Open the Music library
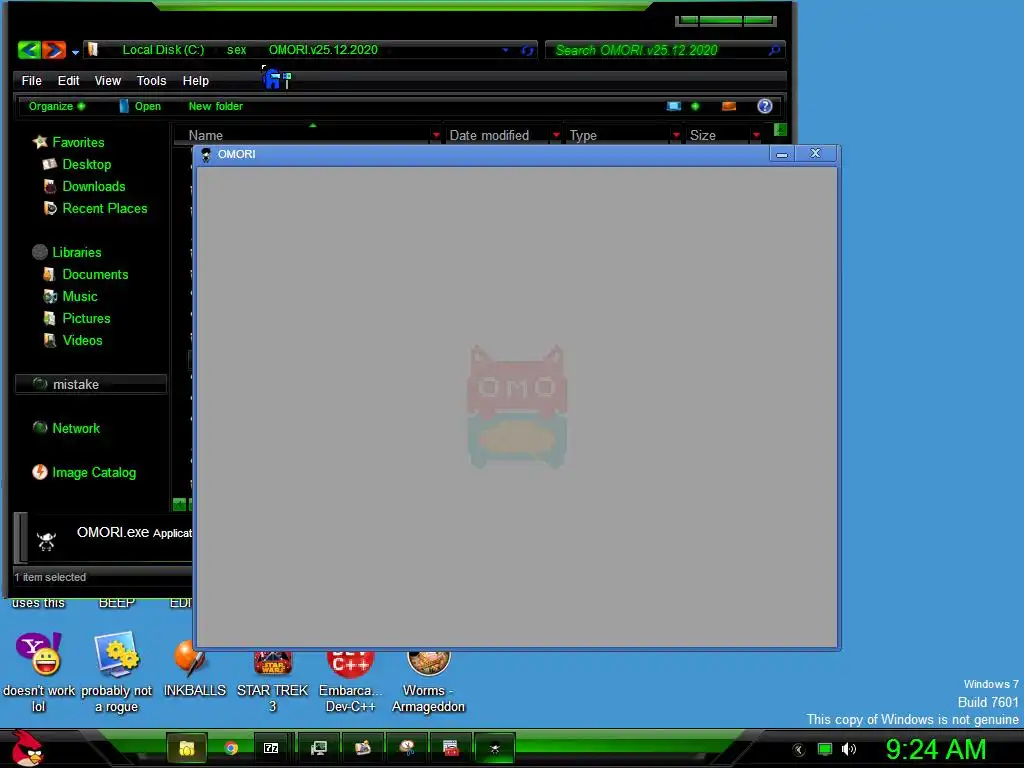The width and height of the screenshot is (1024, 768). tap(70, 296)
